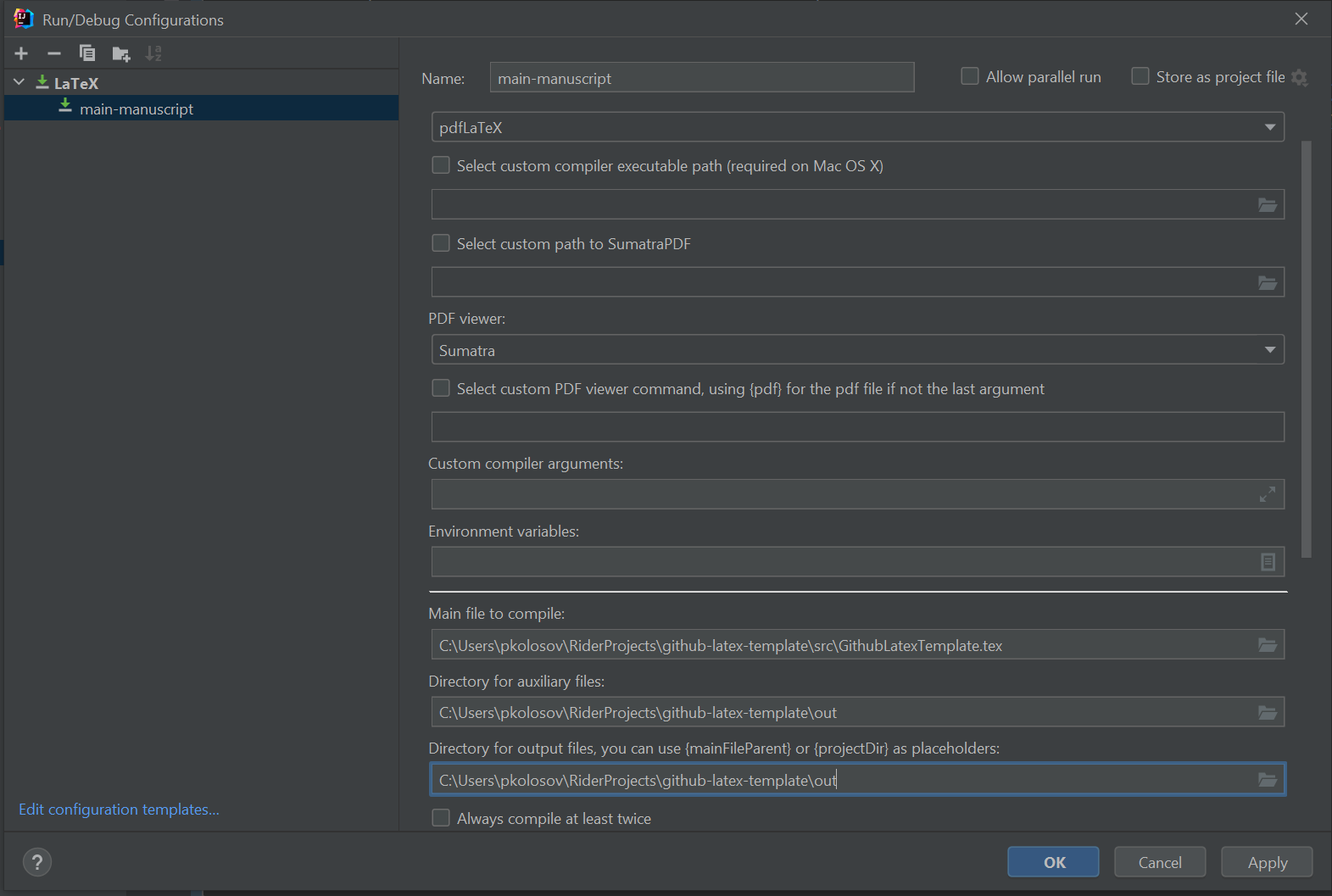
Task: Copy the selected configuration
Action: [86, 53]
